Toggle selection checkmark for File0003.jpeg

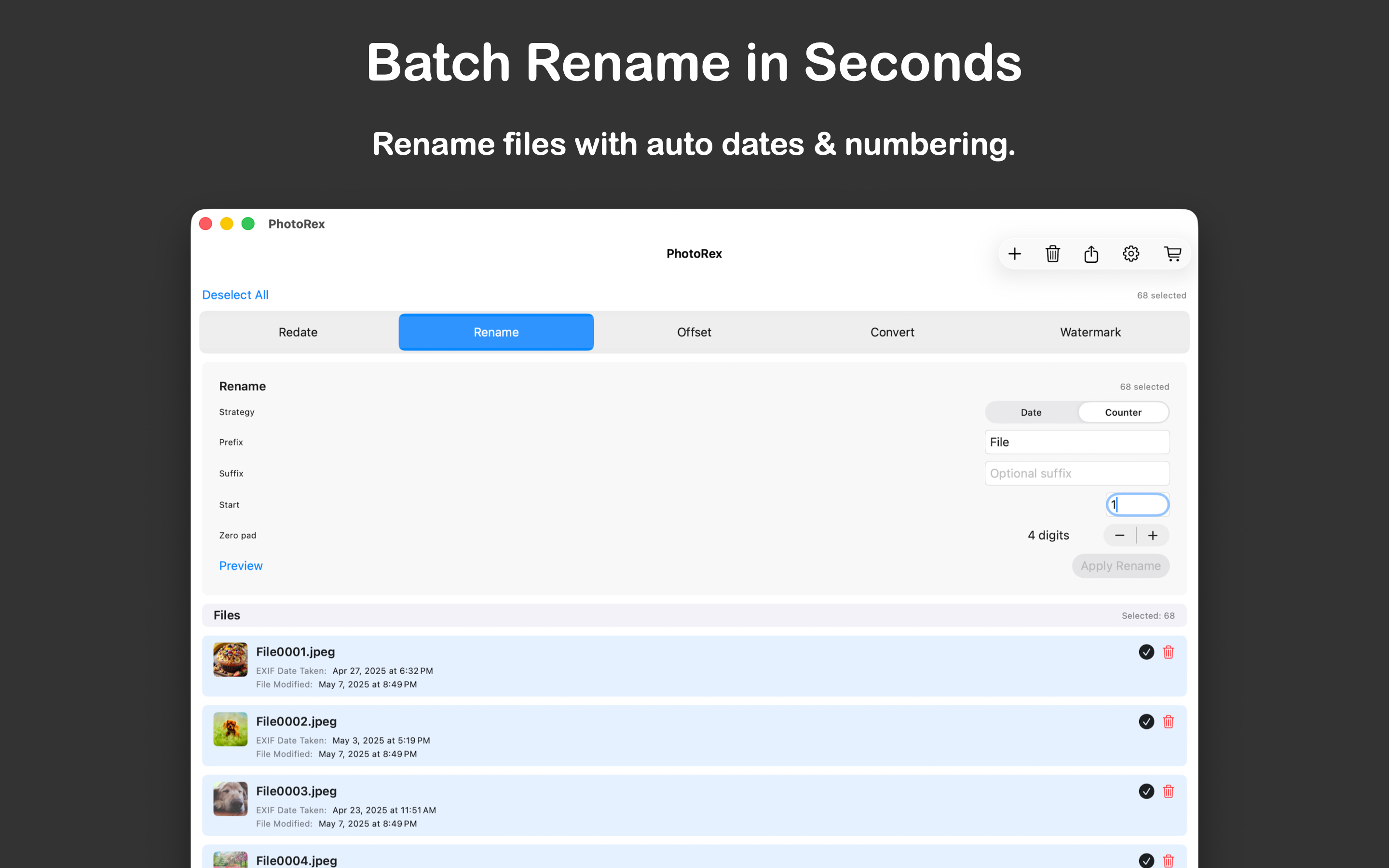point(1146,792)
